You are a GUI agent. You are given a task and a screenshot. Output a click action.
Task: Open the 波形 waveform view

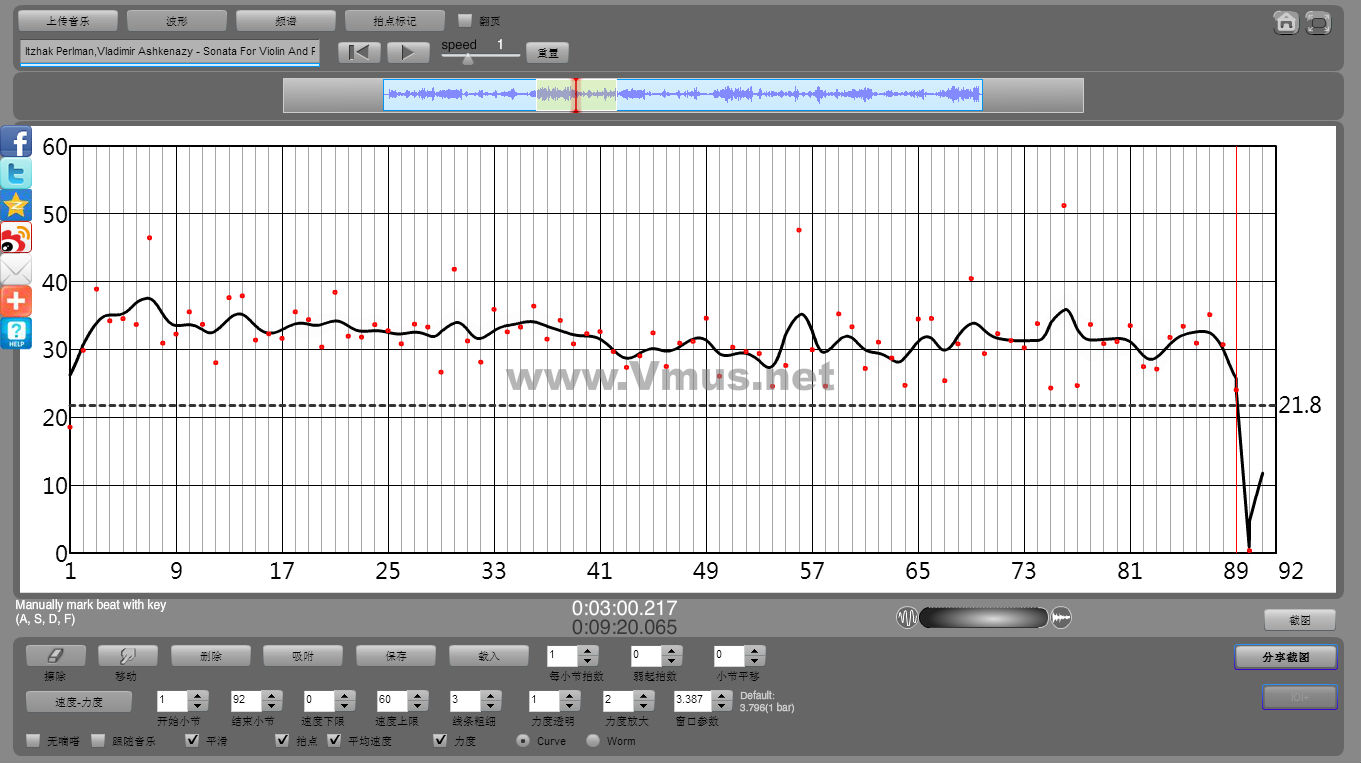176,21
